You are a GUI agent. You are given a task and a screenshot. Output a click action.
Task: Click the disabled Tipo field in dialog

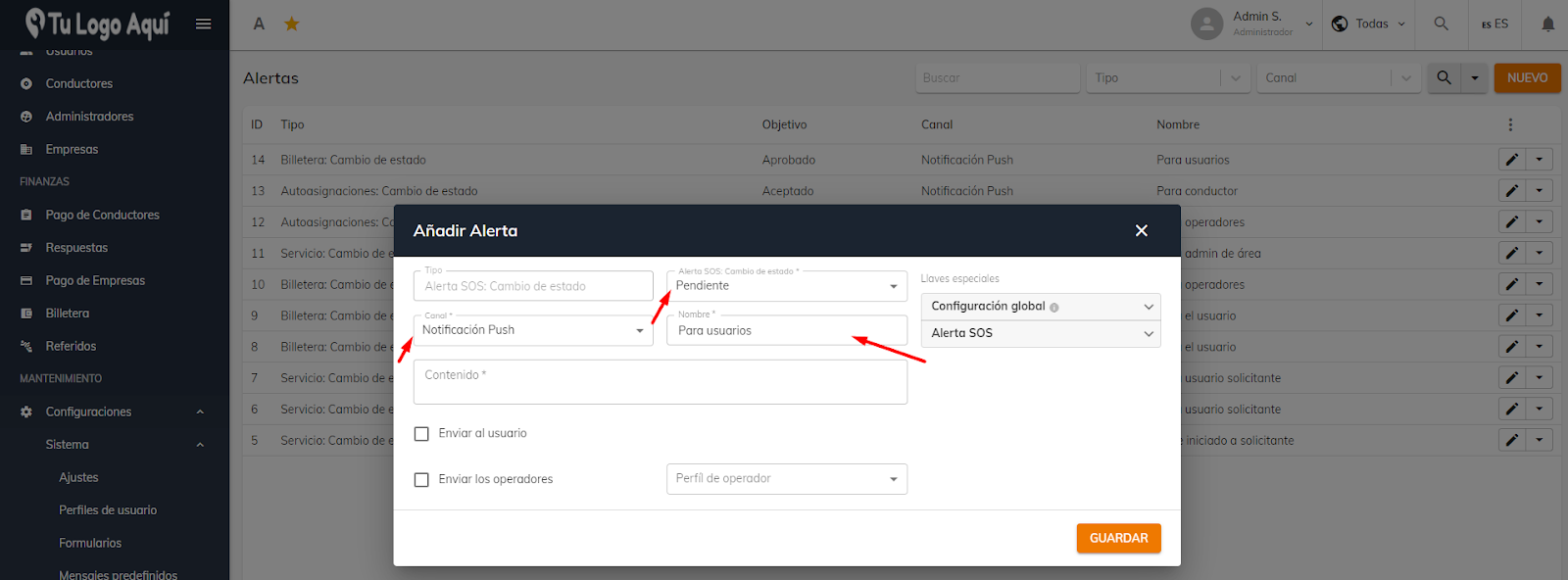[x=533, y=286]
